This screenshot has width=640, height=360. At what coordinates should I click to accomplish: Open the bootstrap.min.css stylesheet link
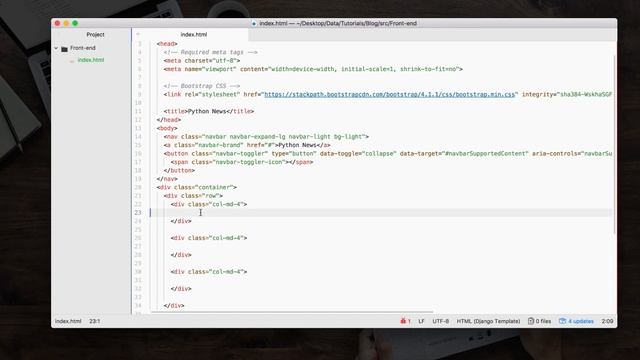pyautogui.click(x=389, y=94)
